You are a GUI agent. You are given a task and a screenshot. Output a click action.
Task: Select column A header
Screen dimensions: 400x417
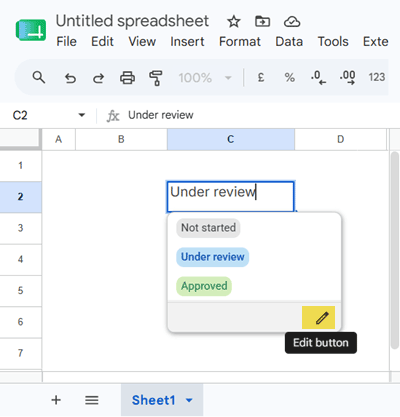59,139
